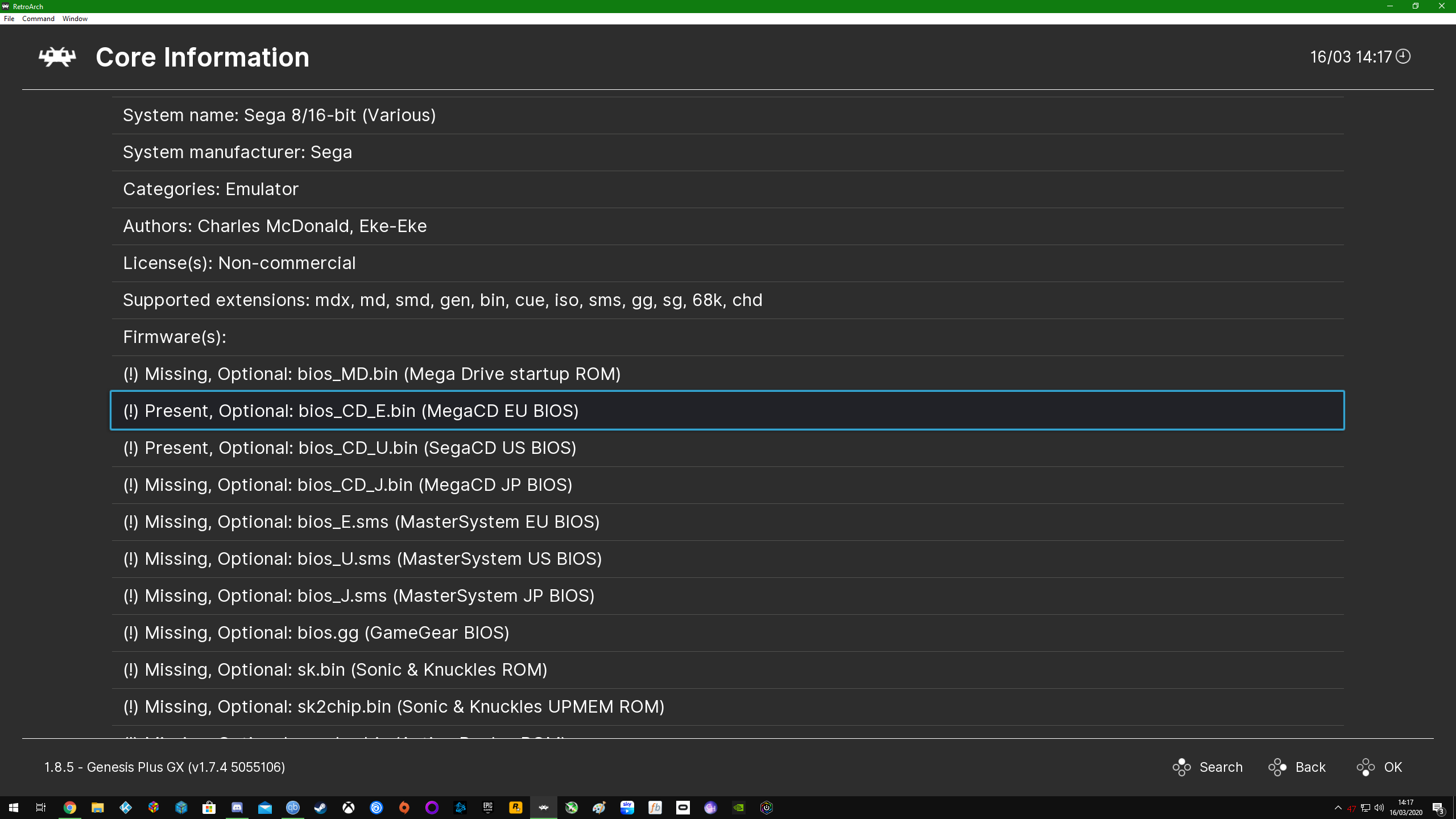This screenshot has width=1456, height=819.
Task: Select the bios_CD_E.bin MegaCD EU BIOS entry
Action: pyautogui.click(x=727, y=411)
